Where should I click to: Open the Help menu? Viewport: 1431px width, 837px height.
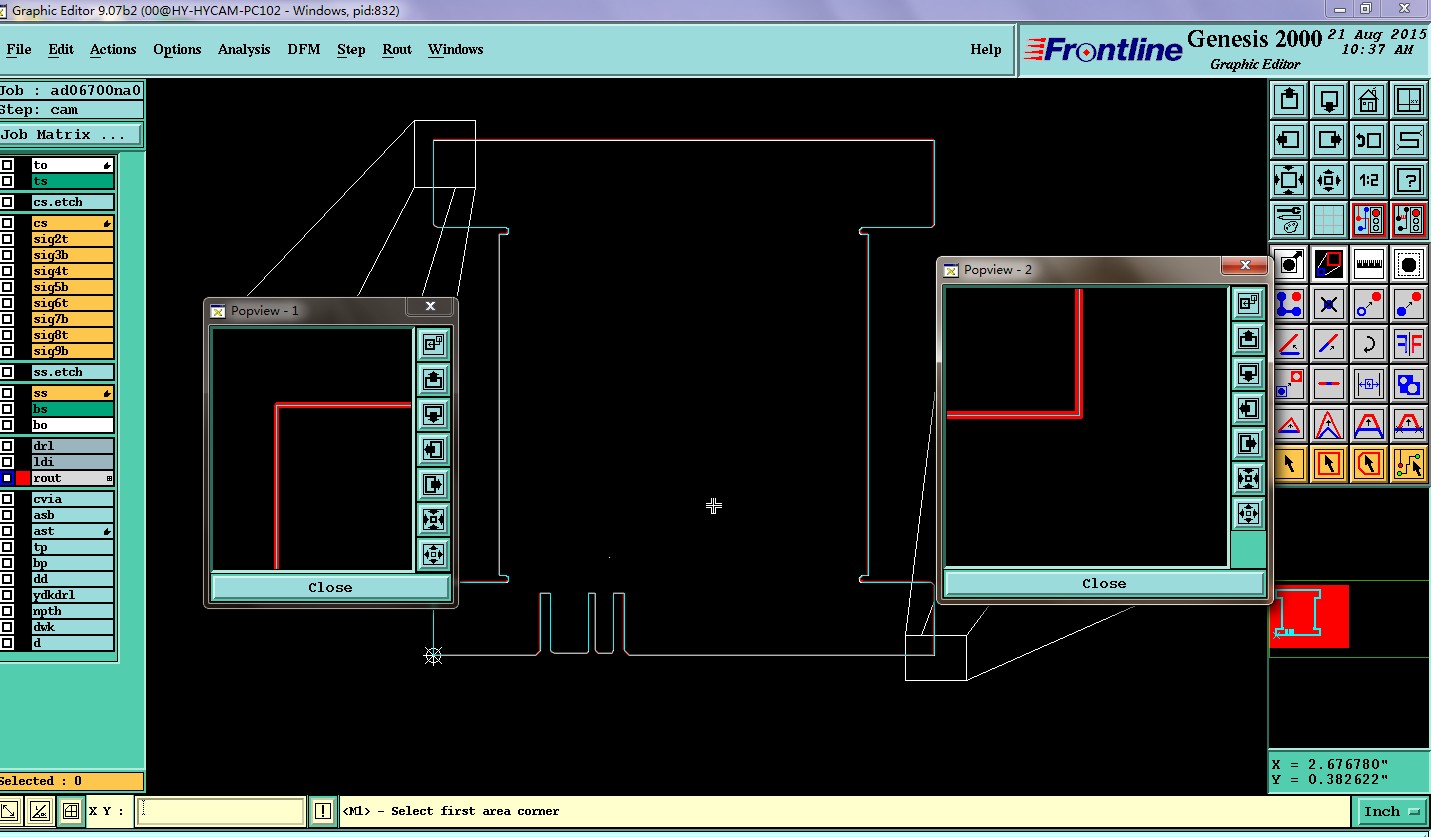(x=985, y=49)
